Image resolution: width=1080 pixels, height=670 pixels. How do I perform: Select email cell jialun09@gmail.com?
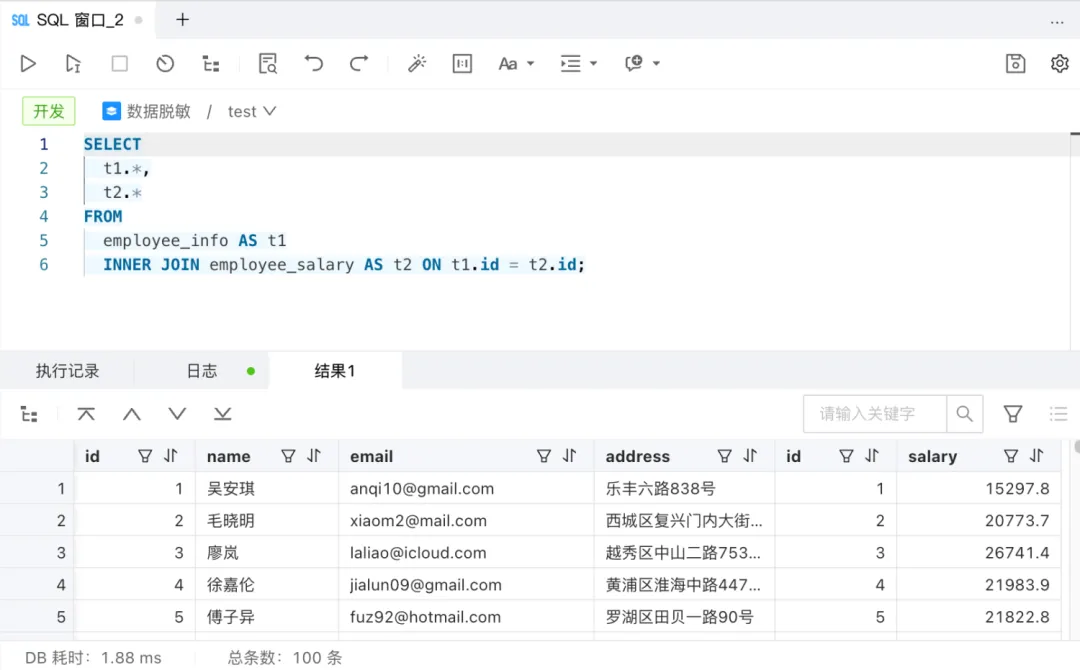coord(466,585)
